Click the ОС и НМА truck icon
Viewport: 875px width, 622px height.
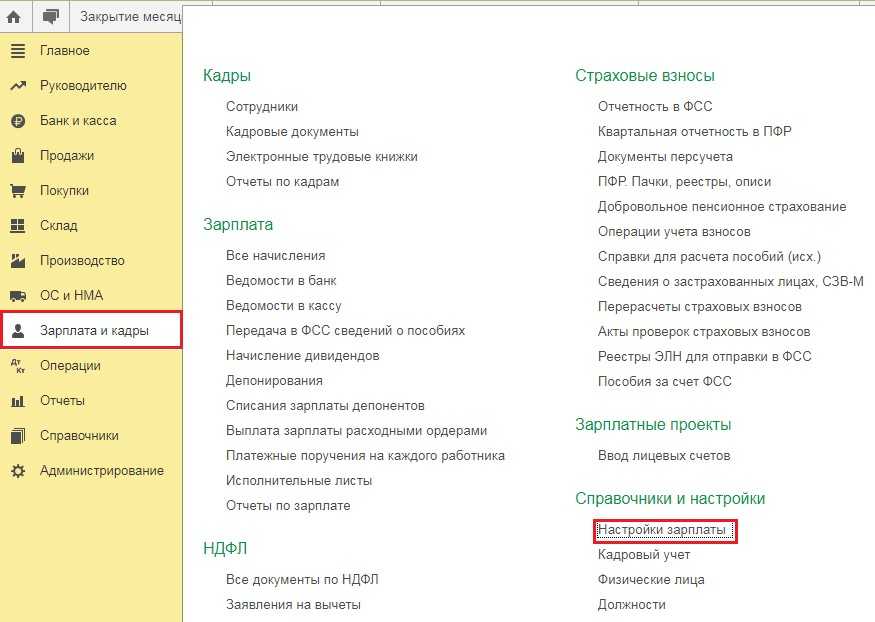18,296
